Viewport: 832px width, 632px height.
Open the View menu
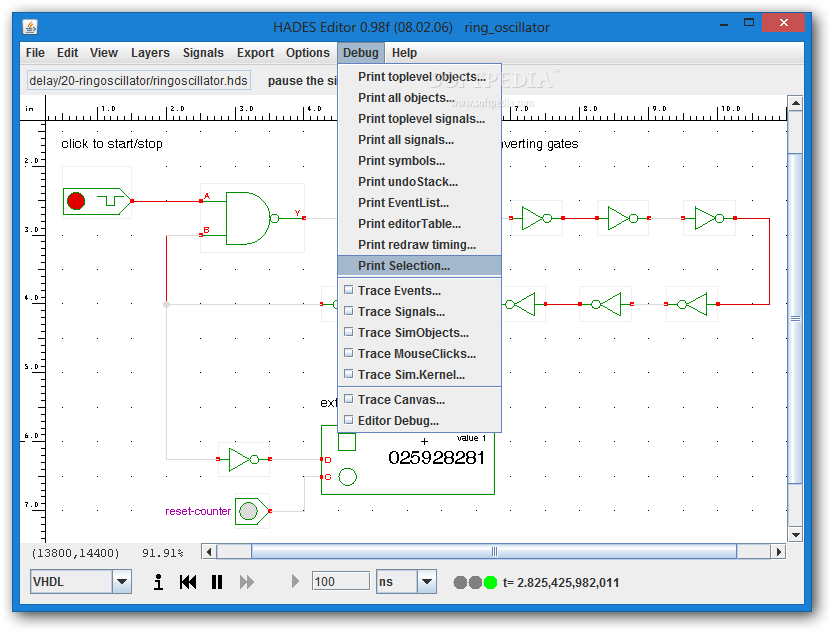pos(103,53)
